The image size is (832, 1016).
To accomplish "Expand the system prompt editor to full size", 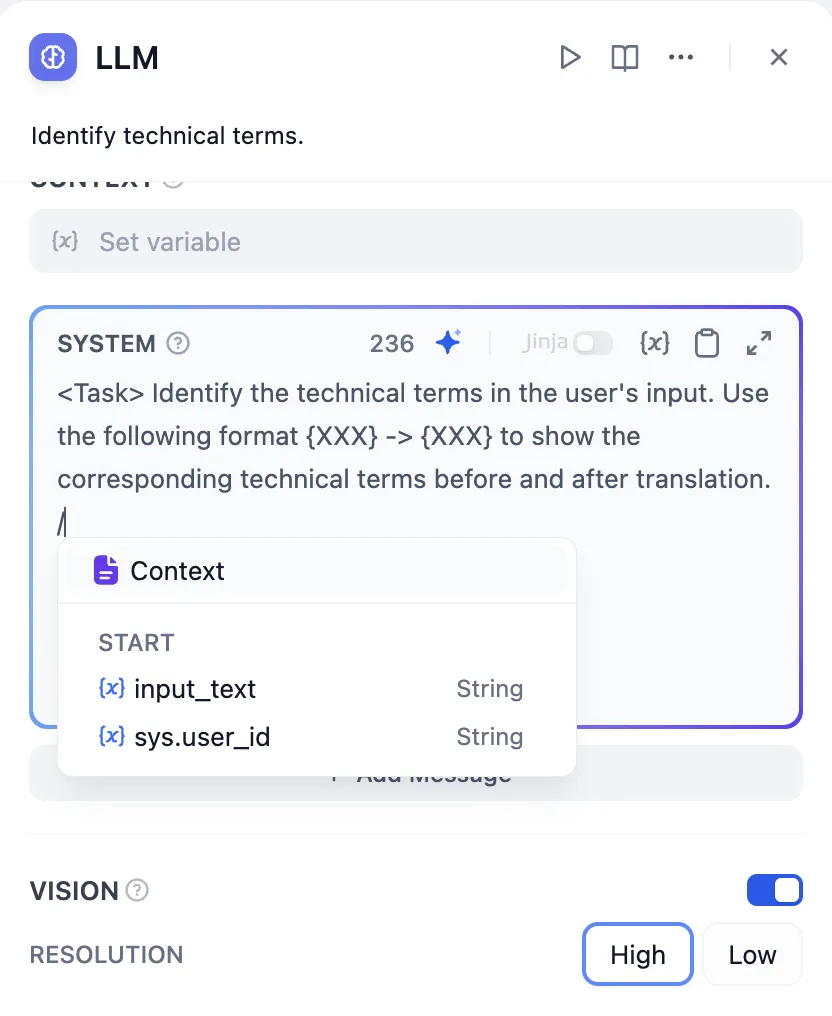I will point(759,343).
